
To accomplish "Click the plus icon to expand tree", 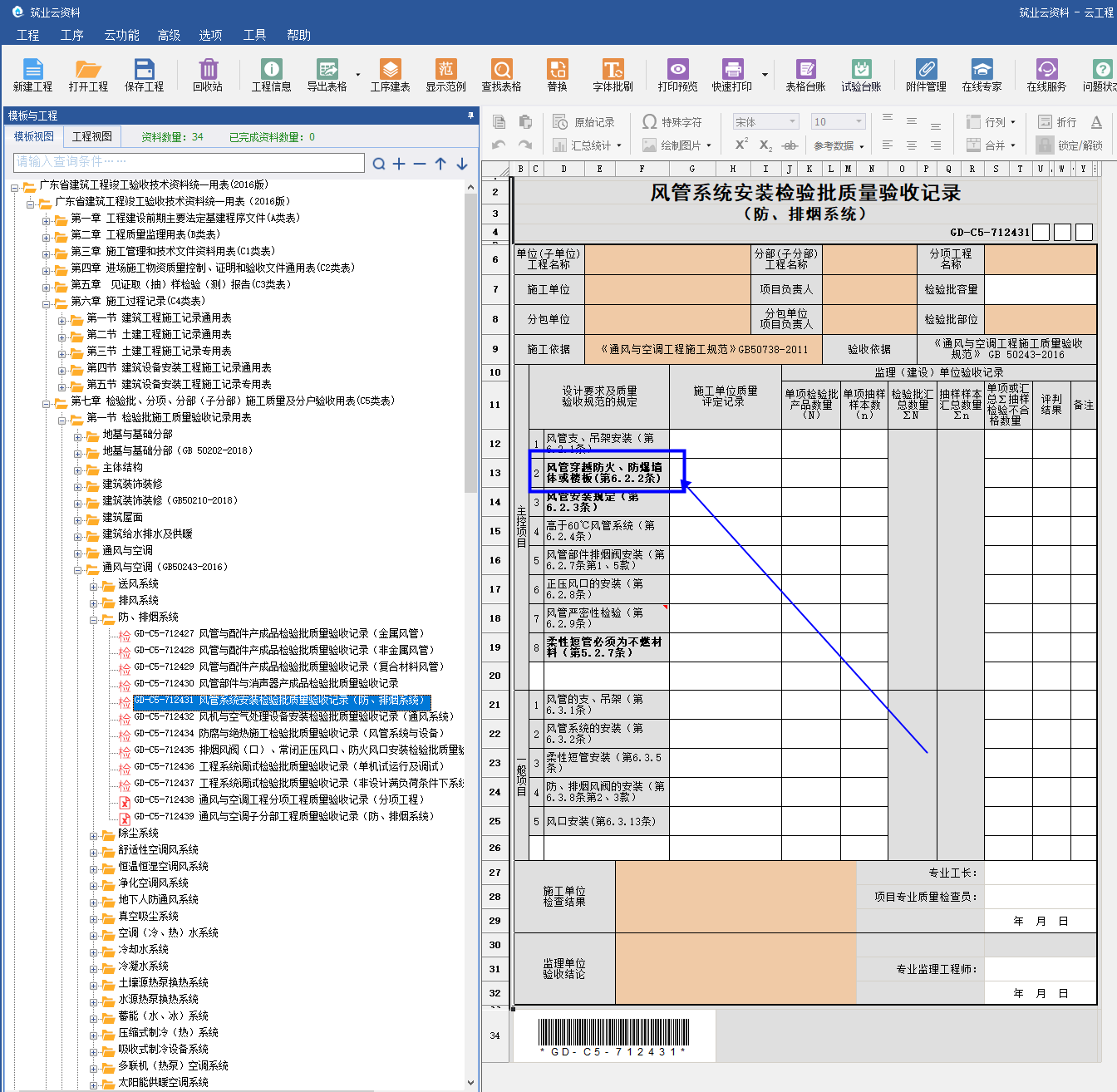I will click(399, 164).
